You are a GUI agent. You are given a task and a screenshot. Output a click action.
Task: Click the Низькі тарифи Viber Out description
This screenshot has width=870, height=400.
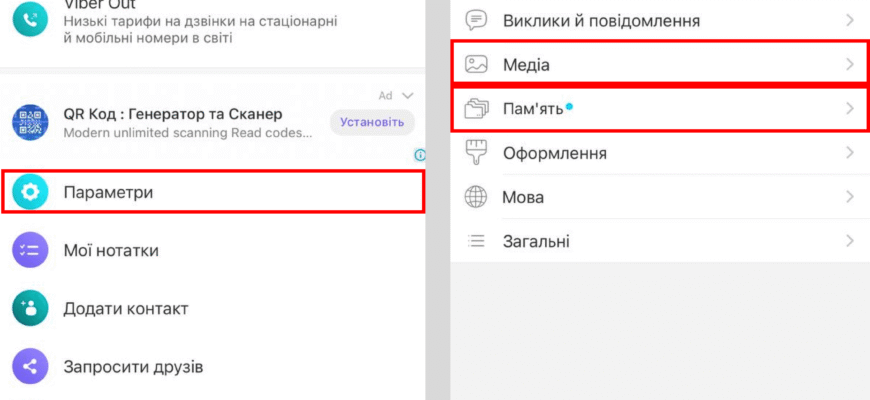coord(200,30)
